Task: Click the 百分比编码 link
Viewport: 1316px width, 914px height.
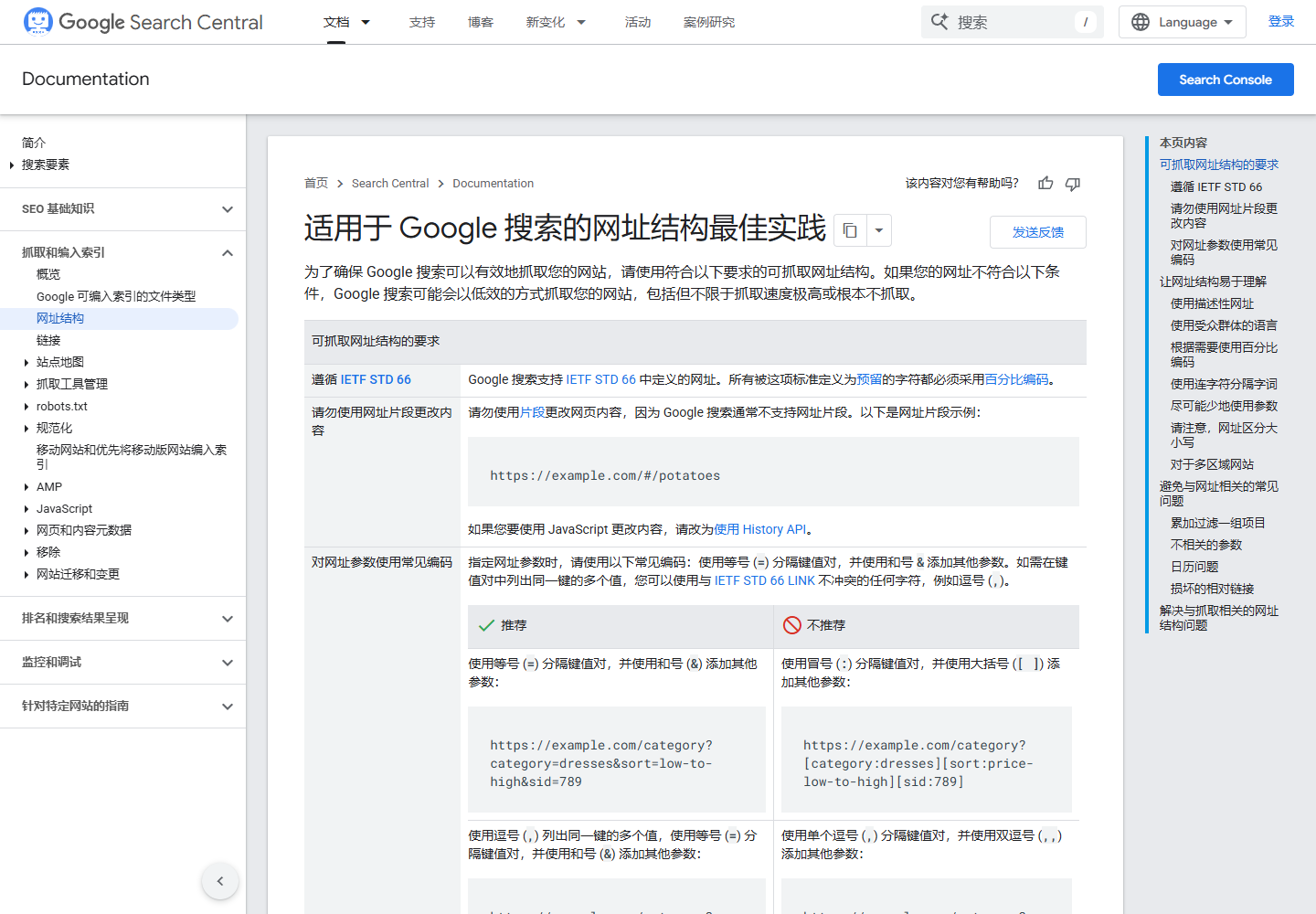Action: point(1017,379)
